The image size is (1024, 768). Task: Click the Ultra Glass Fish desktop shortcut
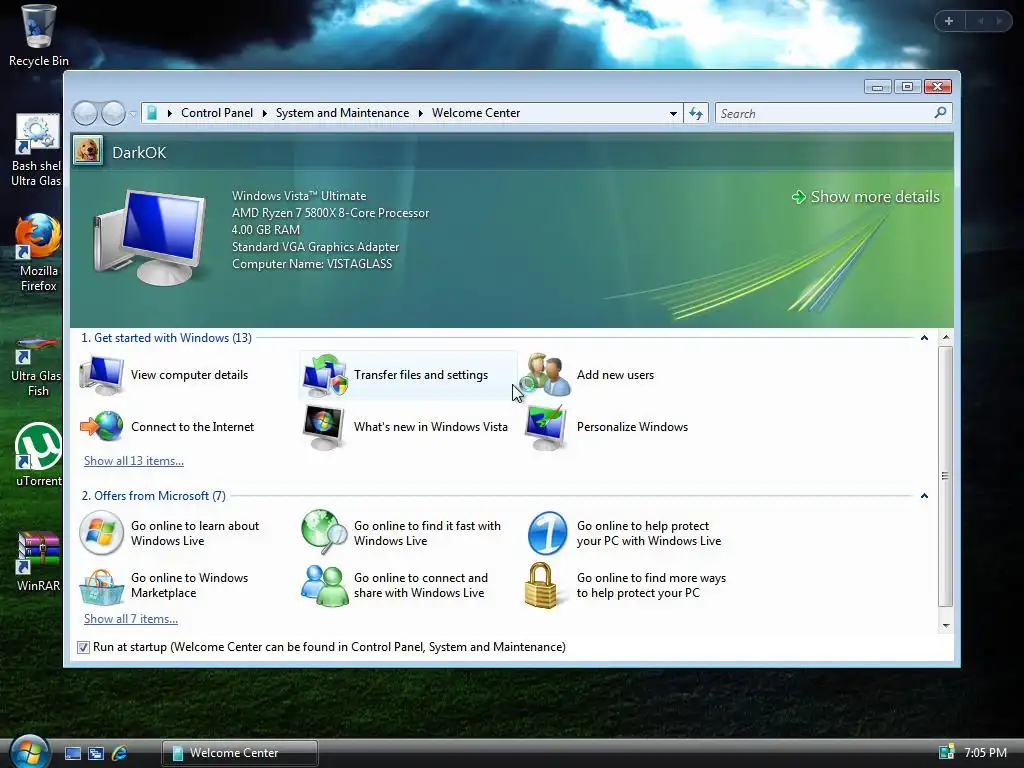pos(38,366)
